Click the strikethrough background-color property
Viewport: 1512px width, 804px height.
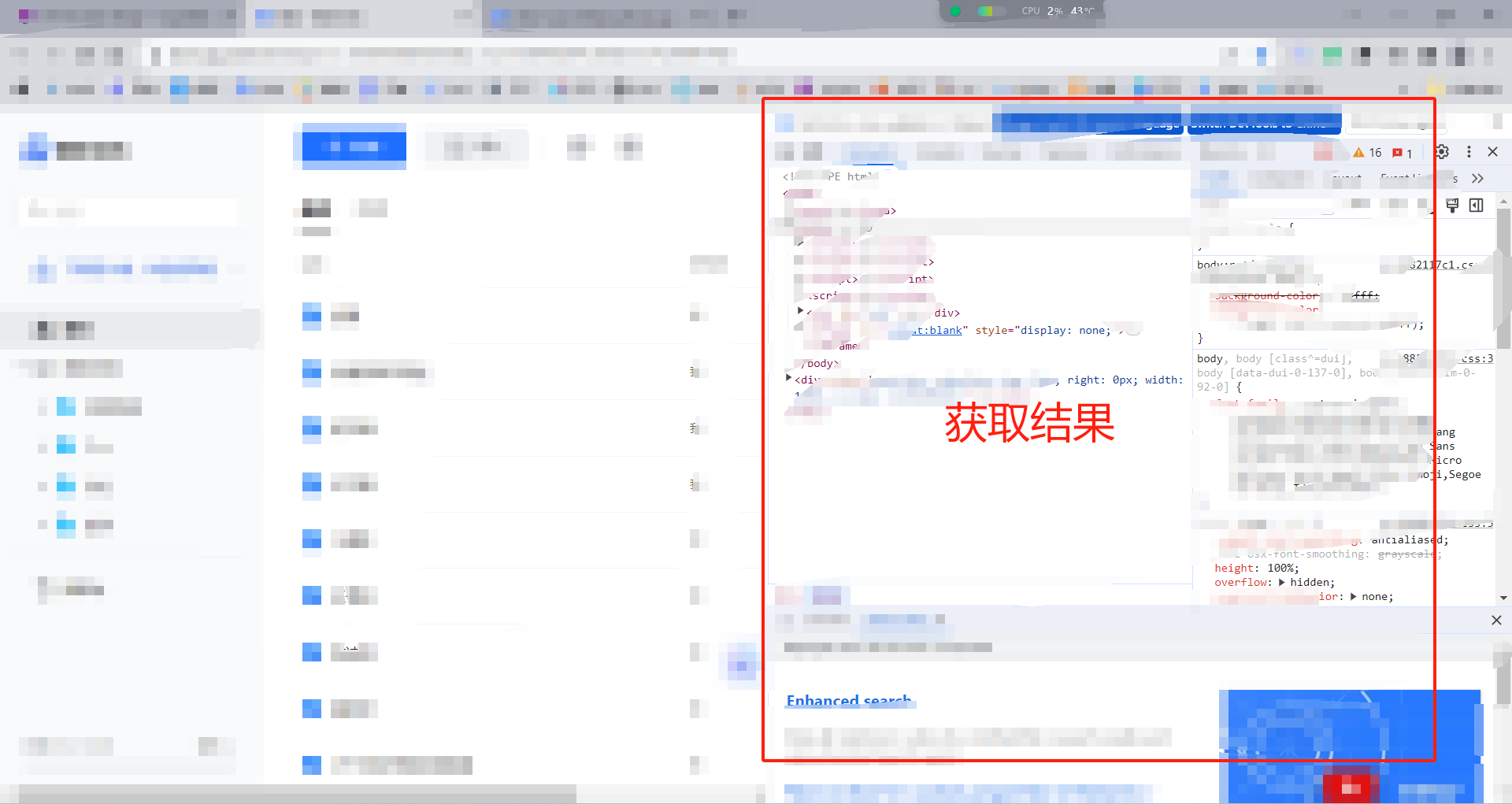1266,296
